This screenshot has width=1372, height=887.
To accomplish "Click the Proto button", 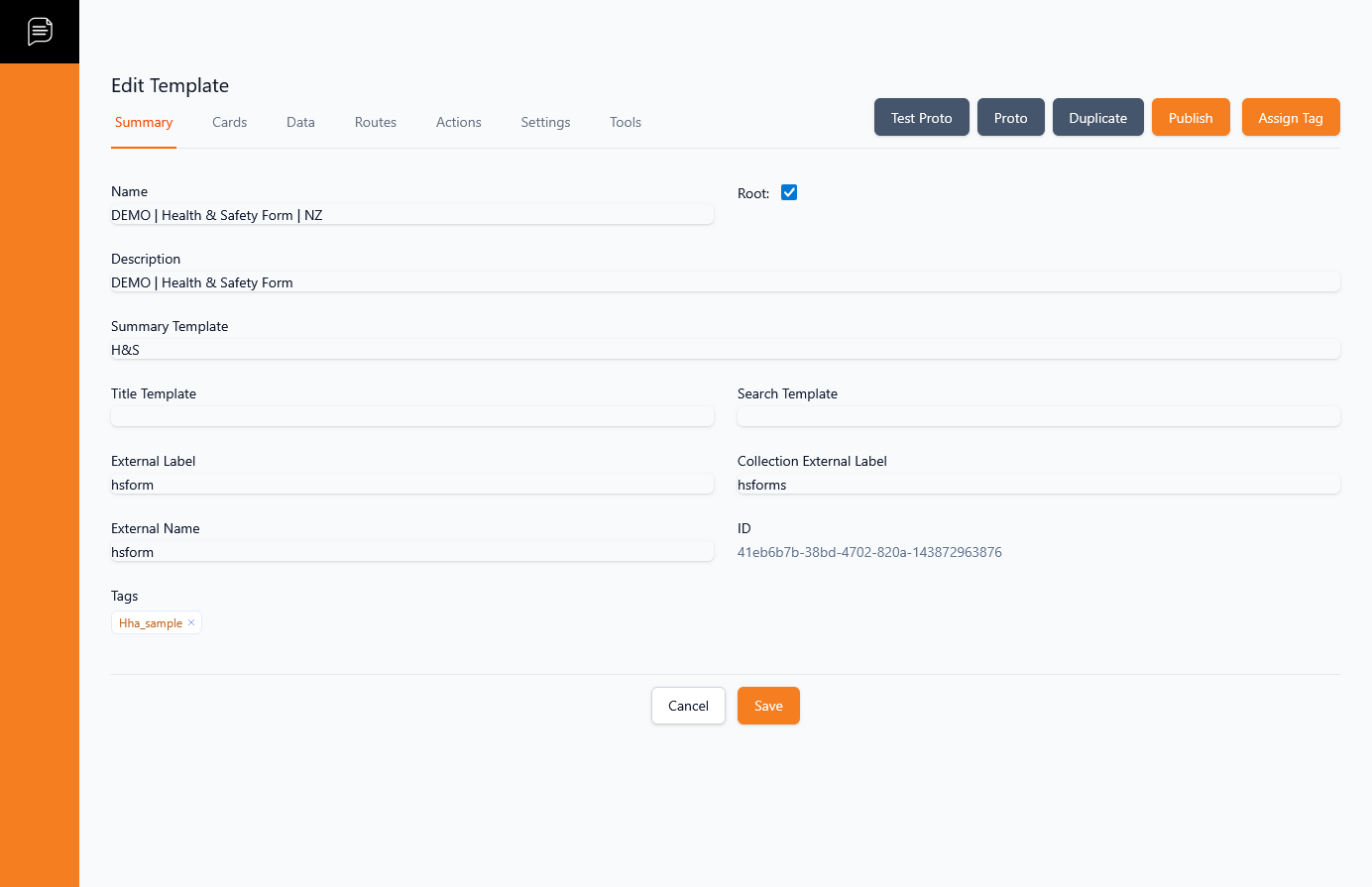I will (x=1010, y=117).
